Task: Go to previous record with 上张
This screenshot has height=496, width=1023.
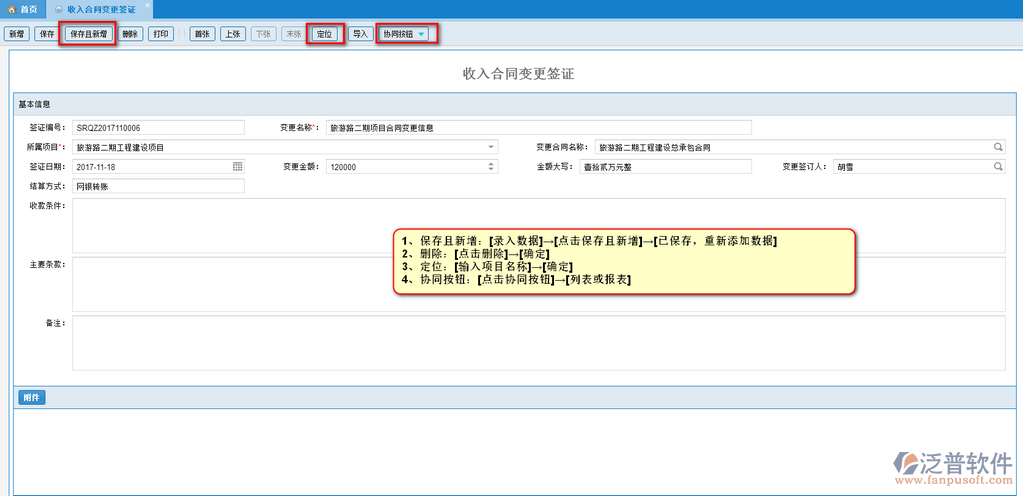Action: click(x=232, y=34)
